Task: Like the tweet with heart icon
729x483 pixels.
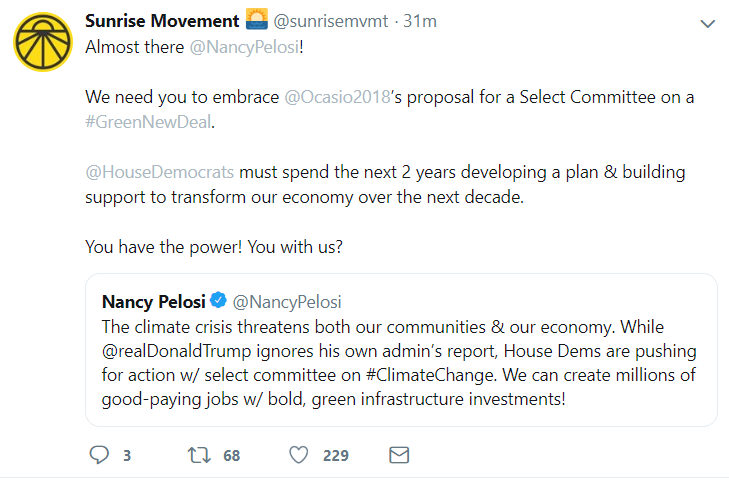Action: 298,455
